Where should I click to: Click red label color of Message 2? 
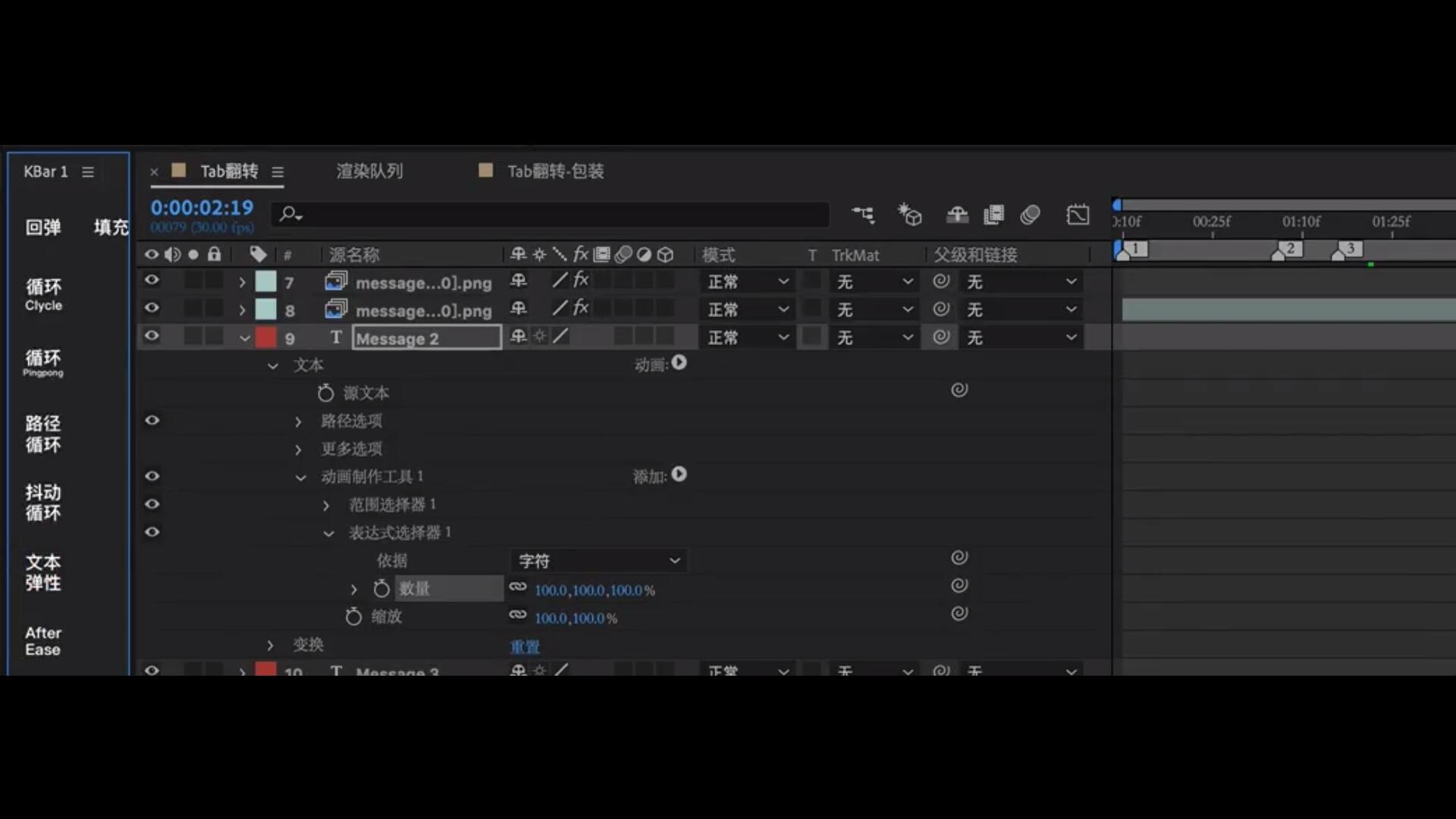point(265,337)
